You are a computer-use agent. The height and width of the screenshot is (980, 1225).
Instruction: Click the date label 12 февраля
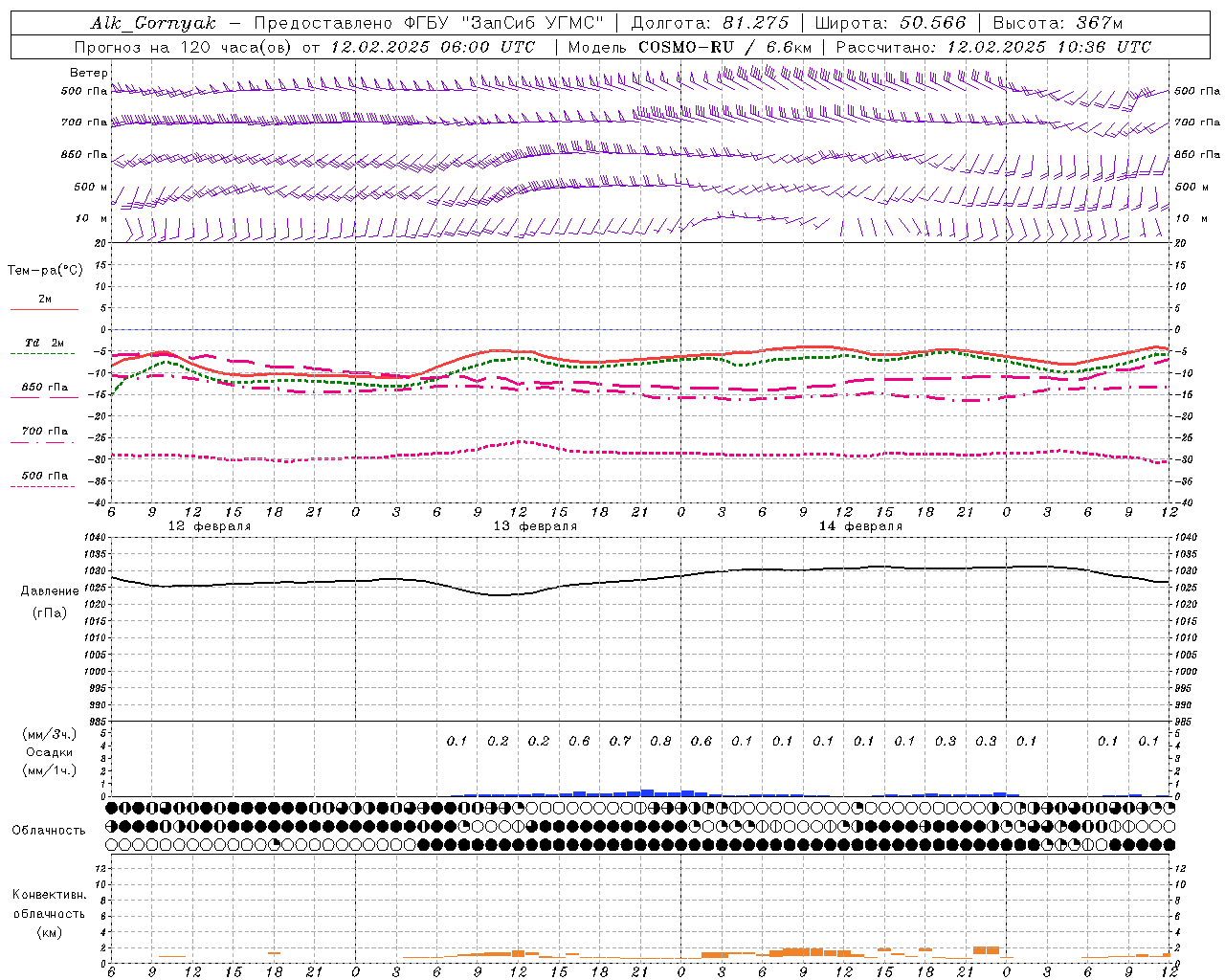pyautogui.click(x=210, y=526)
